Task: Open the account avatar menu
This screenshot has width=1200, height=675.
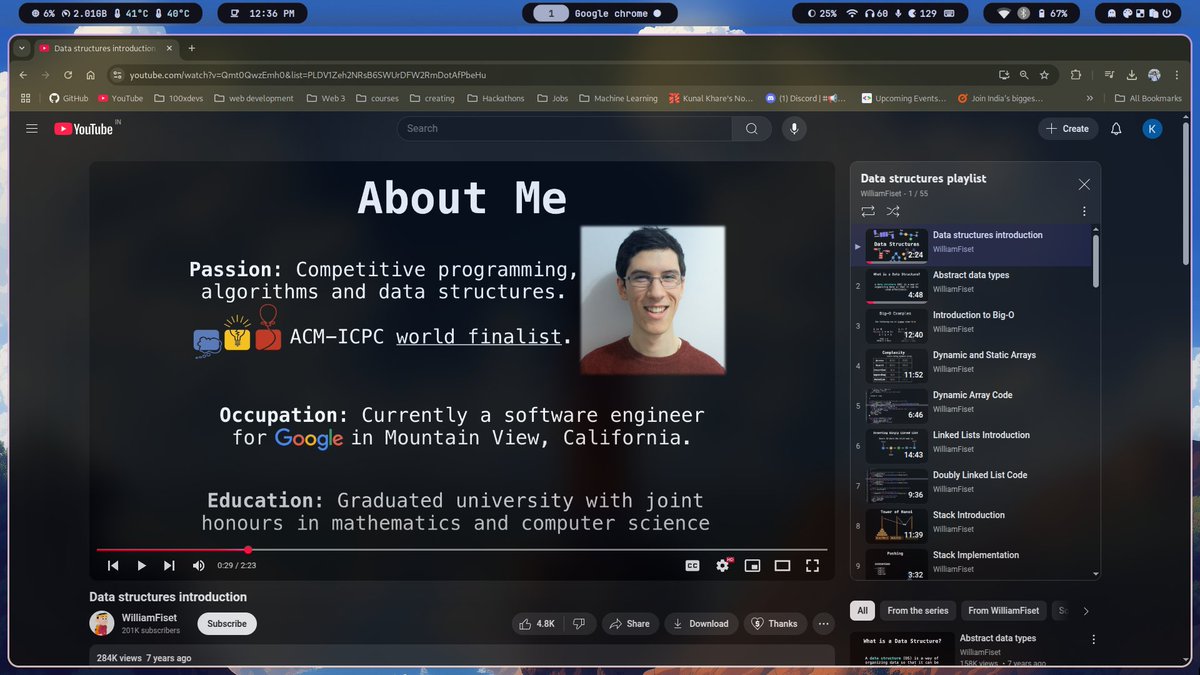Action: (x=1153, y=128)
